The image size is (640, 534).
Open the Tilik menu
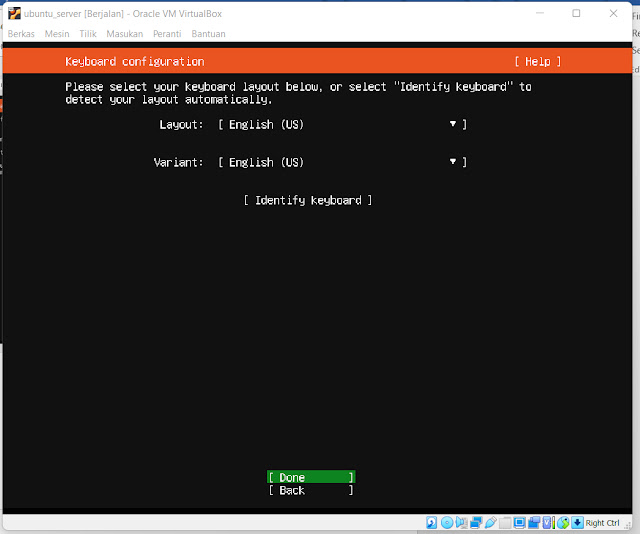pyautogui.click(x=88, y=34)
